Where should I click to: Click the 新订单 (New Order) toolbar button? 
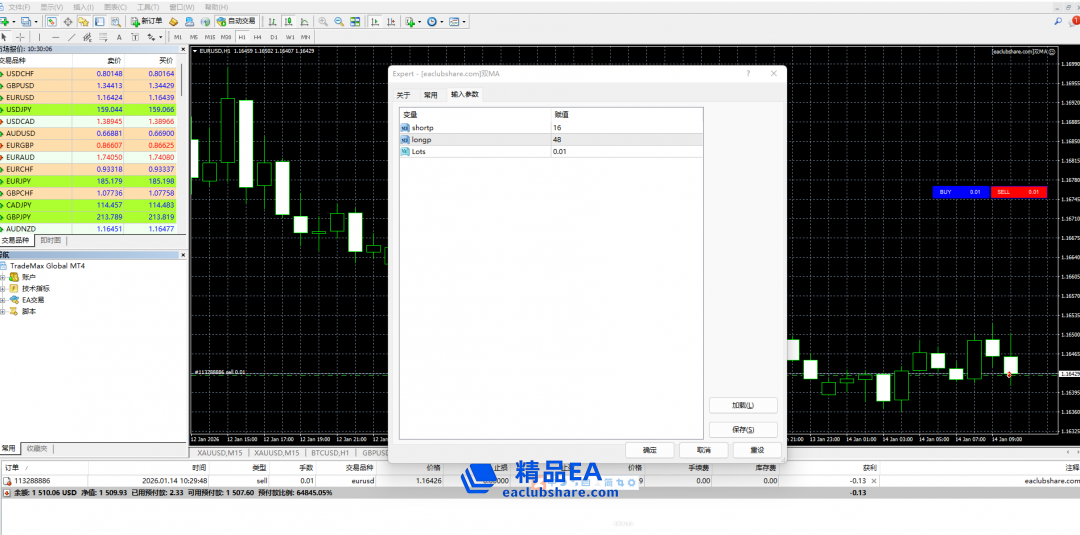click(x=146, y=21)
